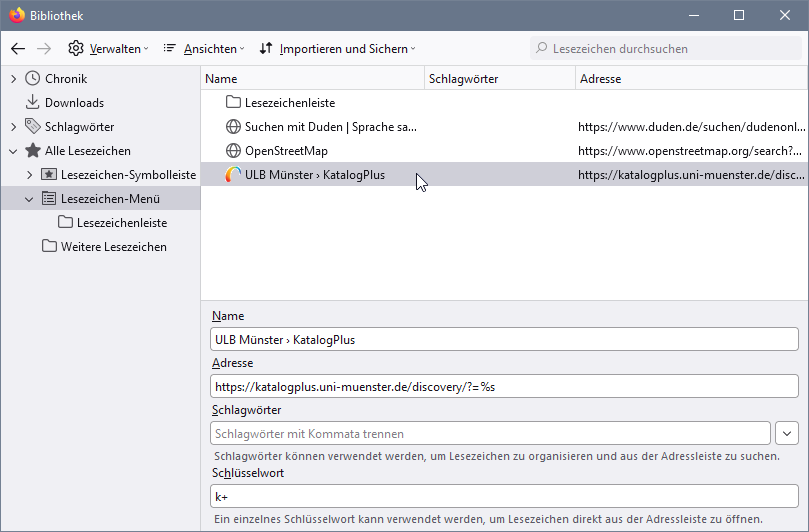Select the Suchen mit Duden bookmark
Screen dimensions: 809x532
504,127
